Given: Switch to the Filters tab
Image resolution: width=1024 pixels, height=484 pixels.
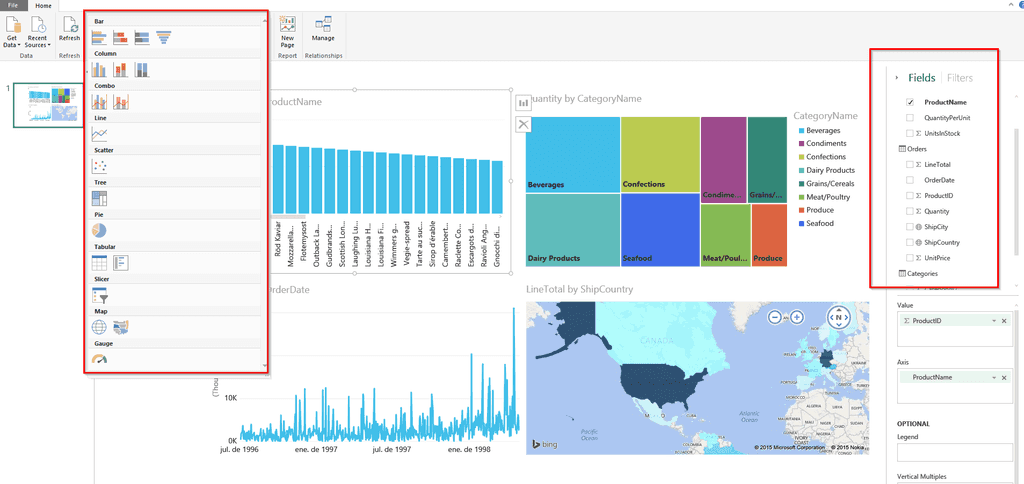Looking at the screenshot, I should [x=960, y=78].
